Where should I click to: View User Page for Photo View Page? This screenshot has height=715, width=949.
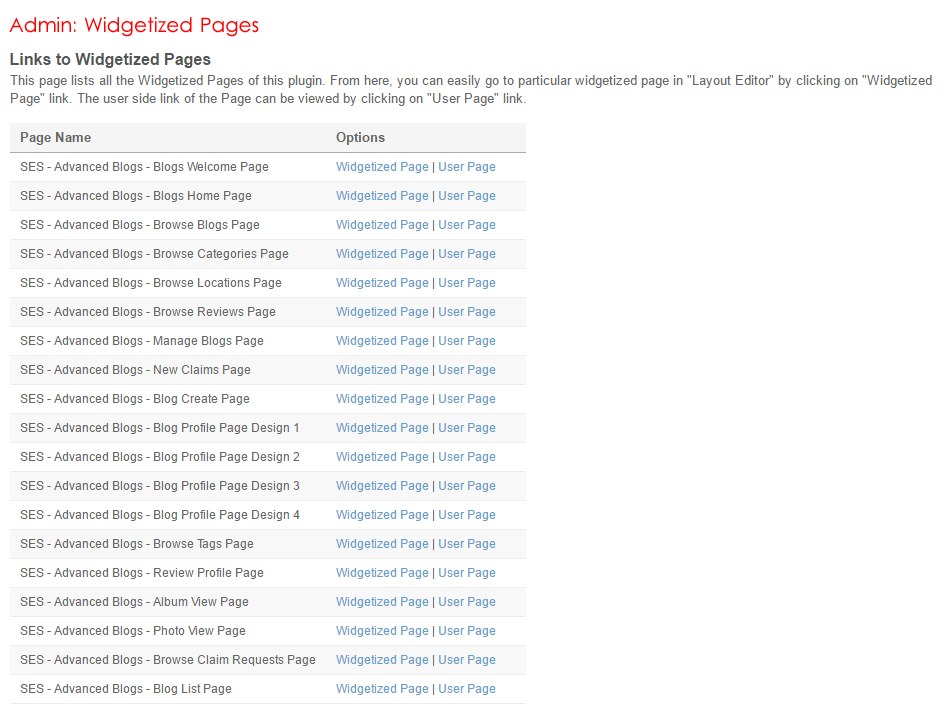click(x=466, y=631)
